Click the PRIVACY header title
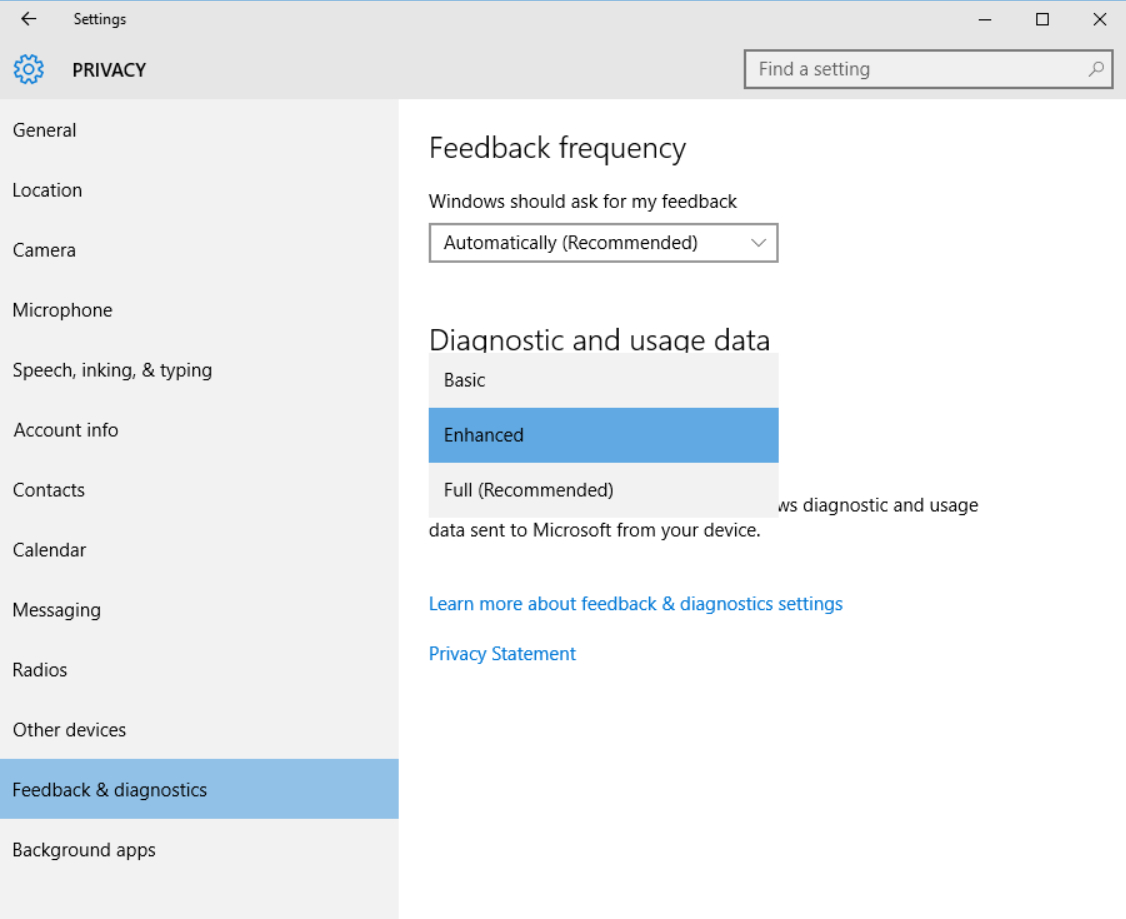This screenshot has height=919, width=1126. point(109,70)
